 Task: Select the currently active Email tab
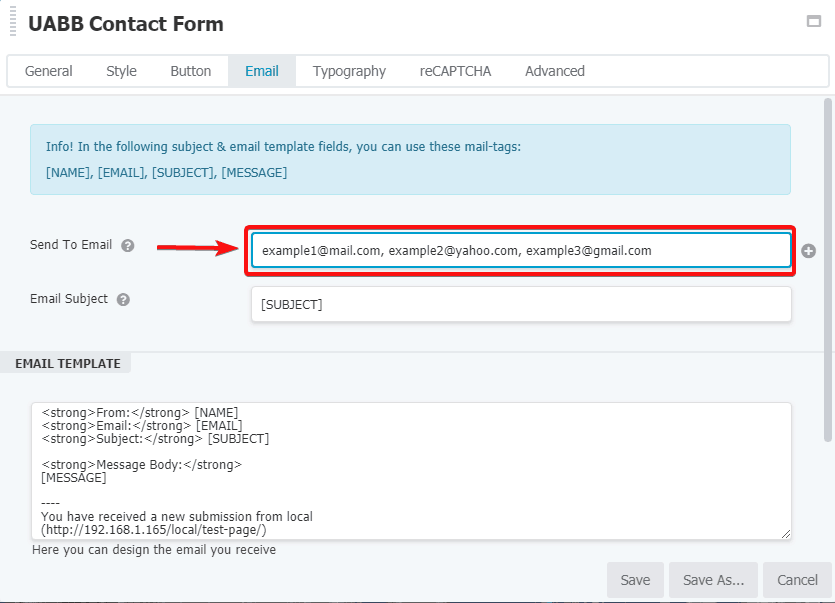coord(261,71)
